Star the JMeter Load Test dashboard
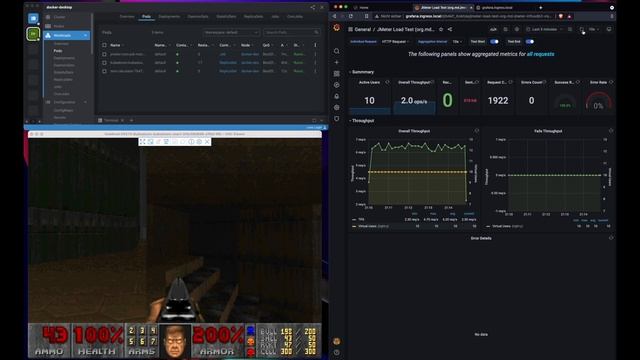Screen dimensions: 640x360 pyautogui.click(x=441, y=29)
